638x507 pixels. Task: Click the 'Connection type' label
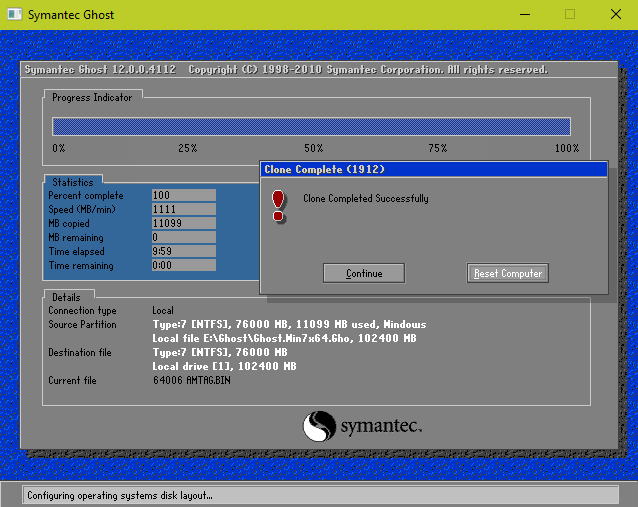pos(82,310)
